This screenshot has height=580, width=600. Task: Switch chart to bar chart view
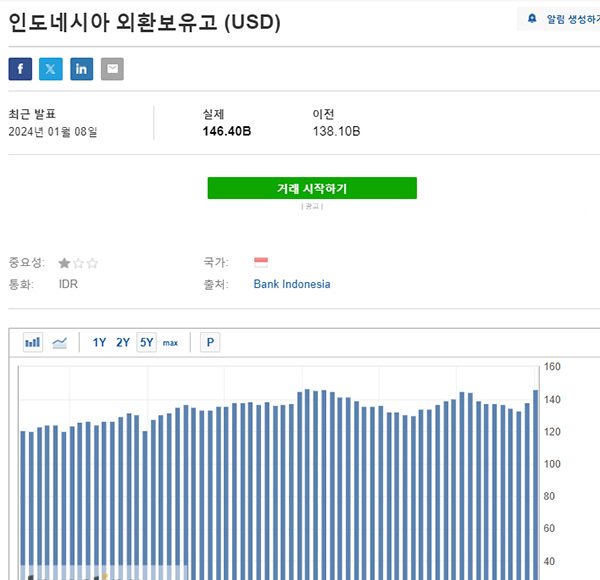pyautogui.click(x=33, y=342)
